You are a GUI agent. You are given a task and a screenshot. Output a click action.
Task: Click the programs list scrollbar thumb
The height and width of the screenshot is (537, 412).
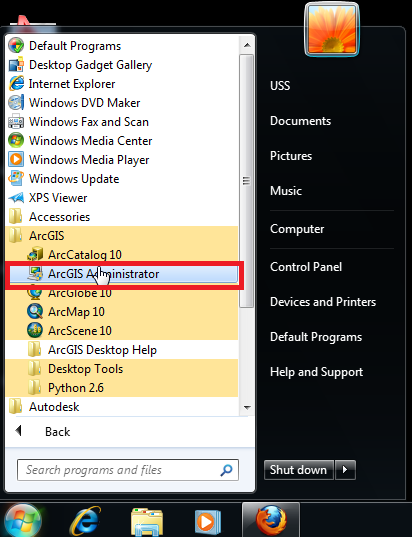click(247, 180)
